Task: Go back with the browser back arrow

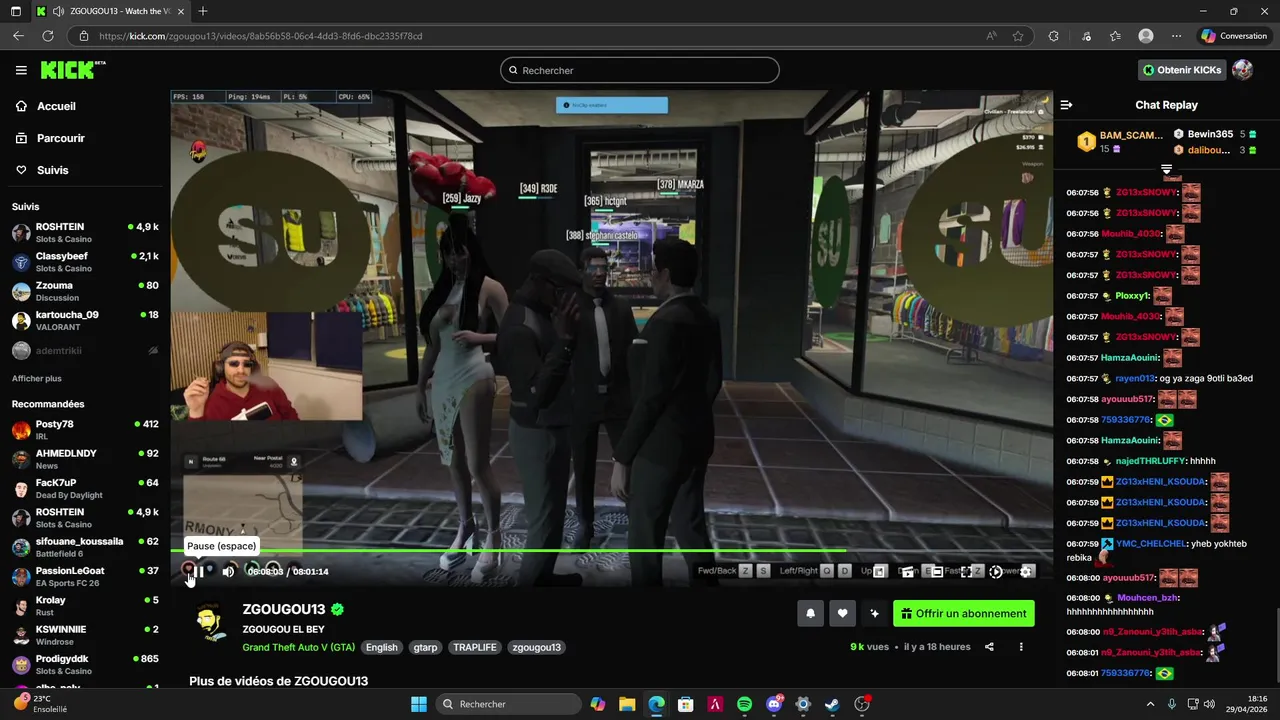Action: pos(18,36)
